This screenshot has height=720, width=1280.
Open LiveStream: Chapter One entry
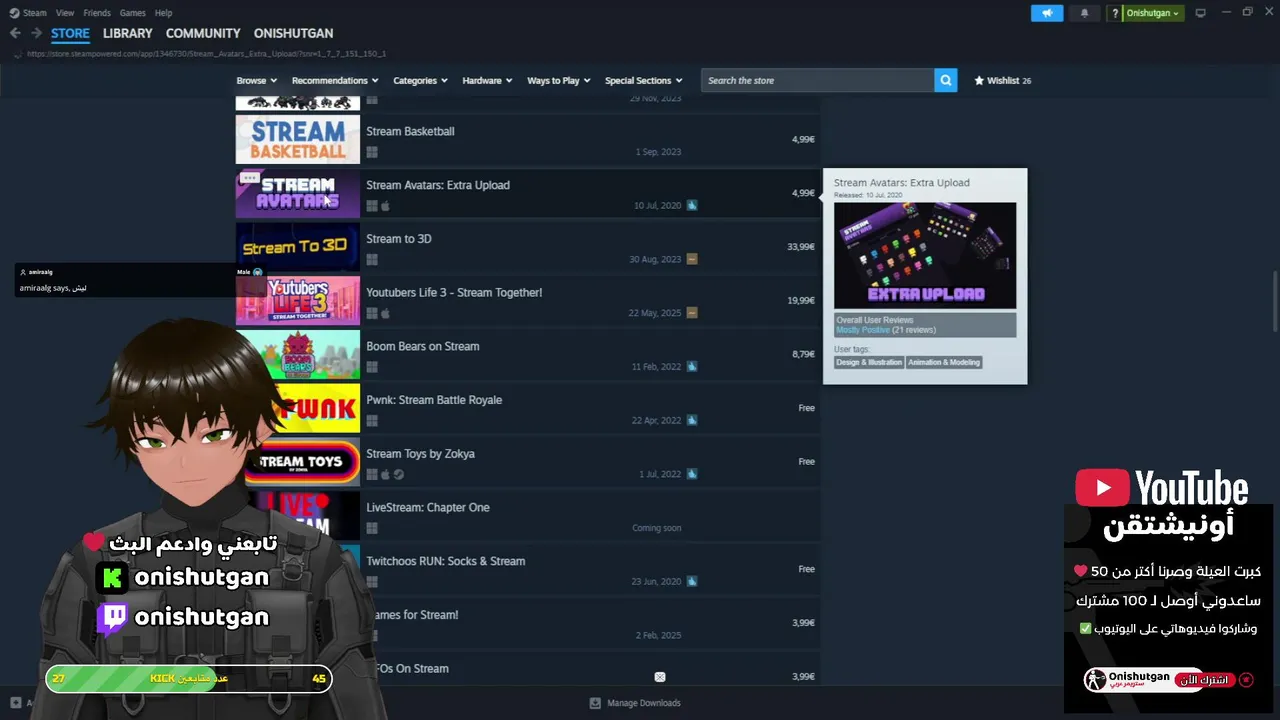pos(428,508)
